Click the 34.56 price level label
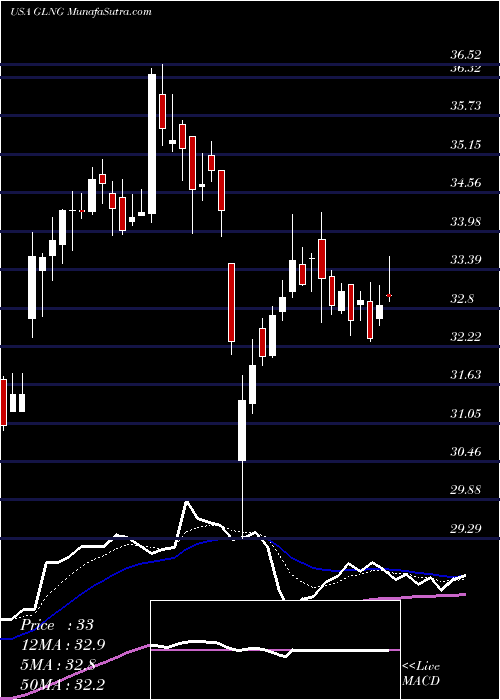500x700 pixels. click(x=466, y=183)
